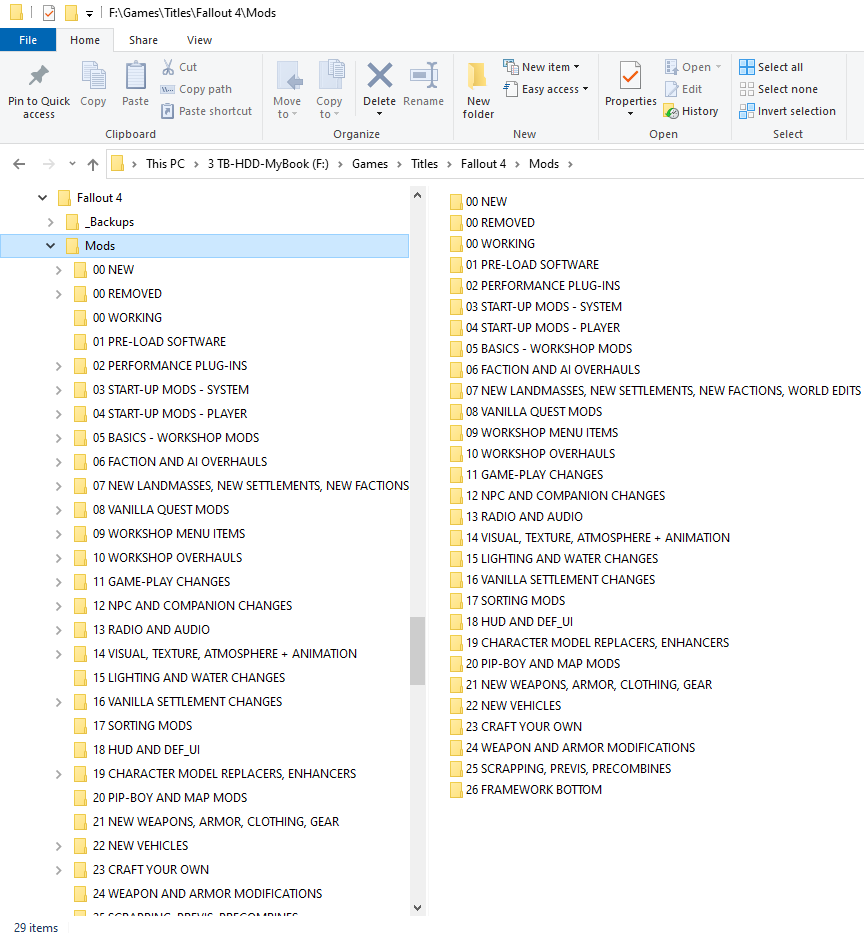This screenshot has width=864, height=940.
Task: Open the File tab
Action: point(28,40)
